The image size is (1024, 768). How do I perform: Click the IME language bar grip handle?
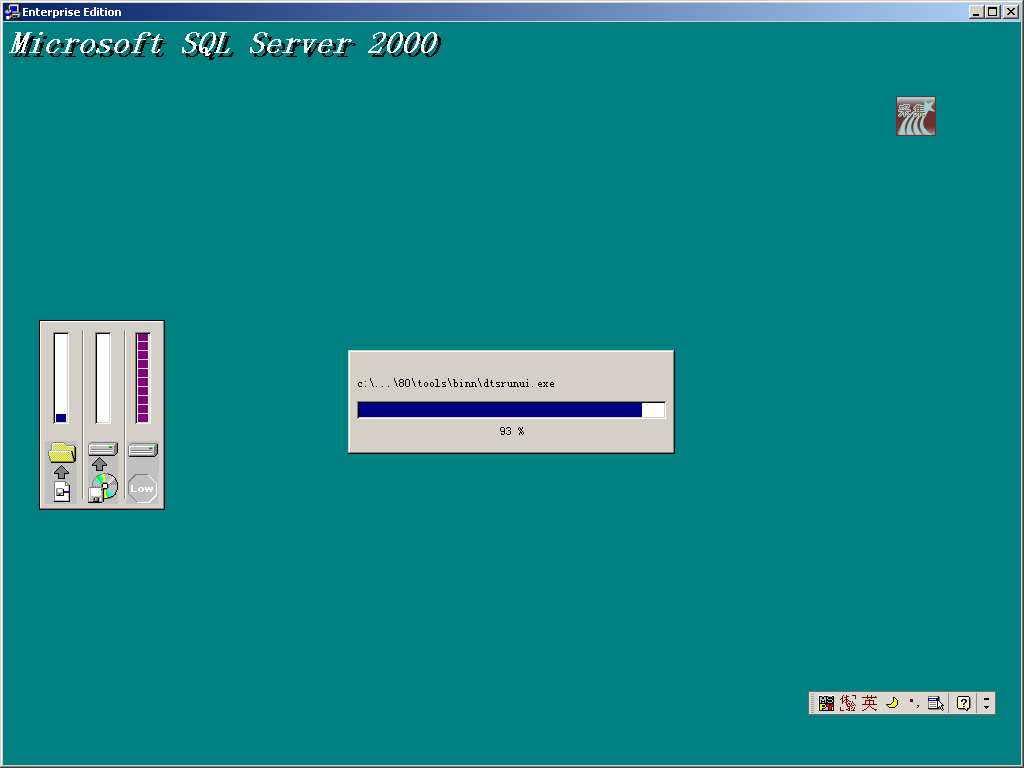coord(813,703)
